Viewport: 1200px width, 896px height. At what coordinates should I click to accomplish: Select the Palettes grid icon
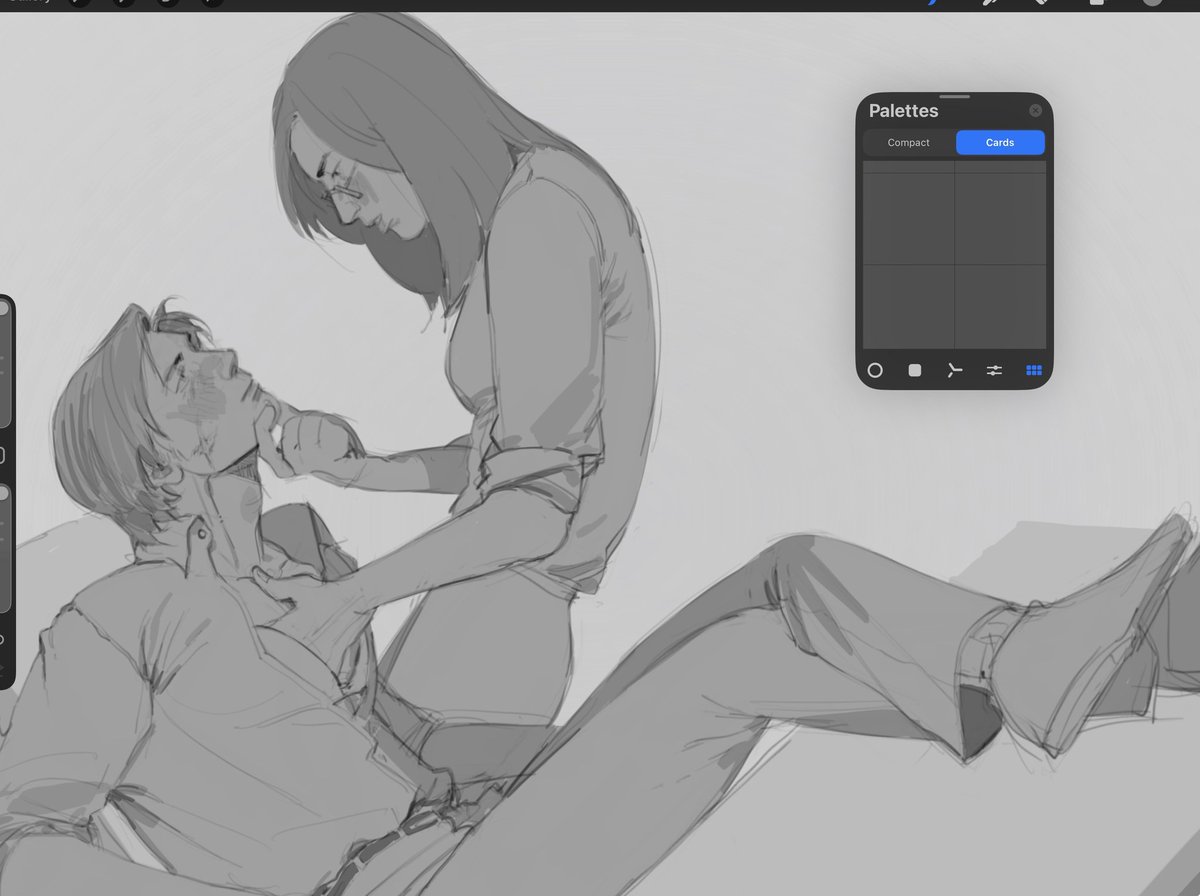point(1034,370)
